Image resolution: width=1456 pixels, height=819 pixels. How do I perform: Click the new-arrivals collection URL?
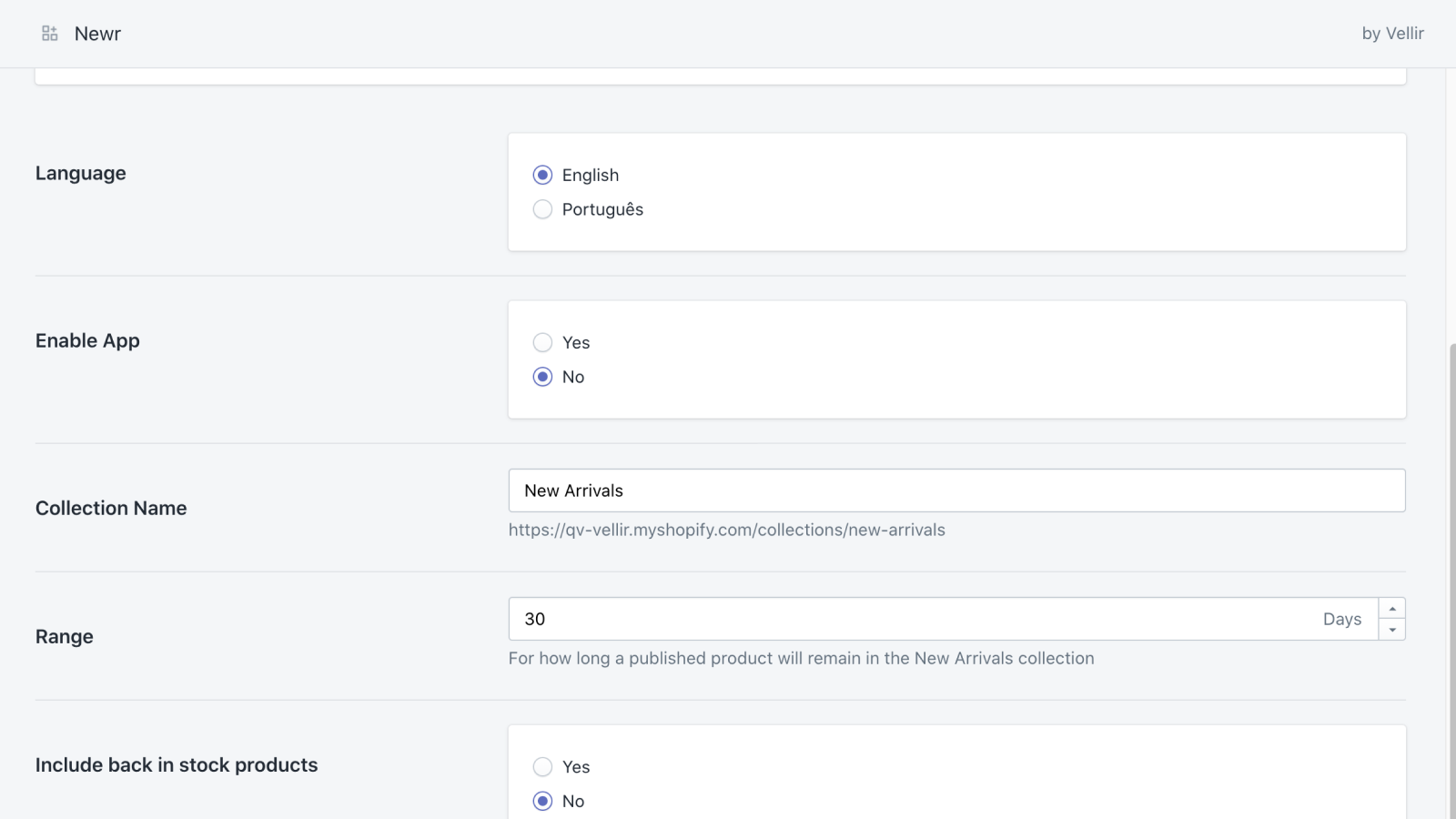click(x=726, y=530)
